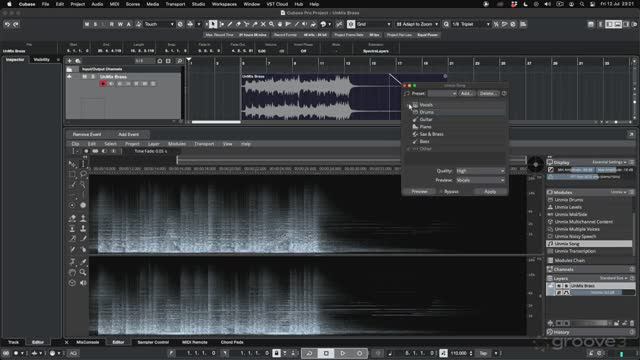Toggle the Guitar stem checkbox

coord(409,120)
